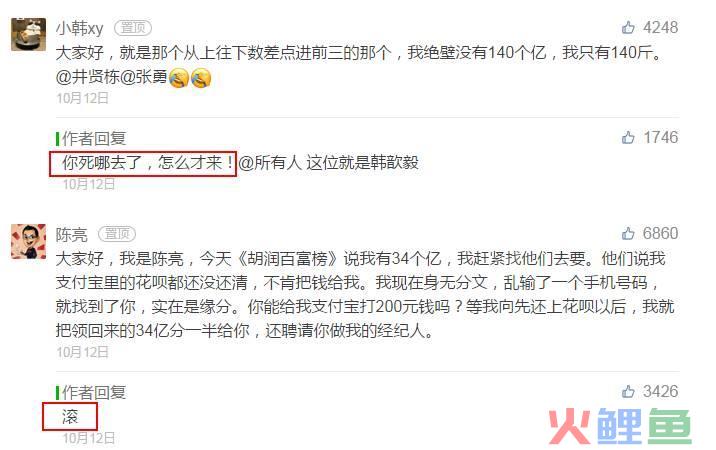Click the 火鲤鱼 watermark logo
This screenshot has height=450, width=716.
[620, 426]
